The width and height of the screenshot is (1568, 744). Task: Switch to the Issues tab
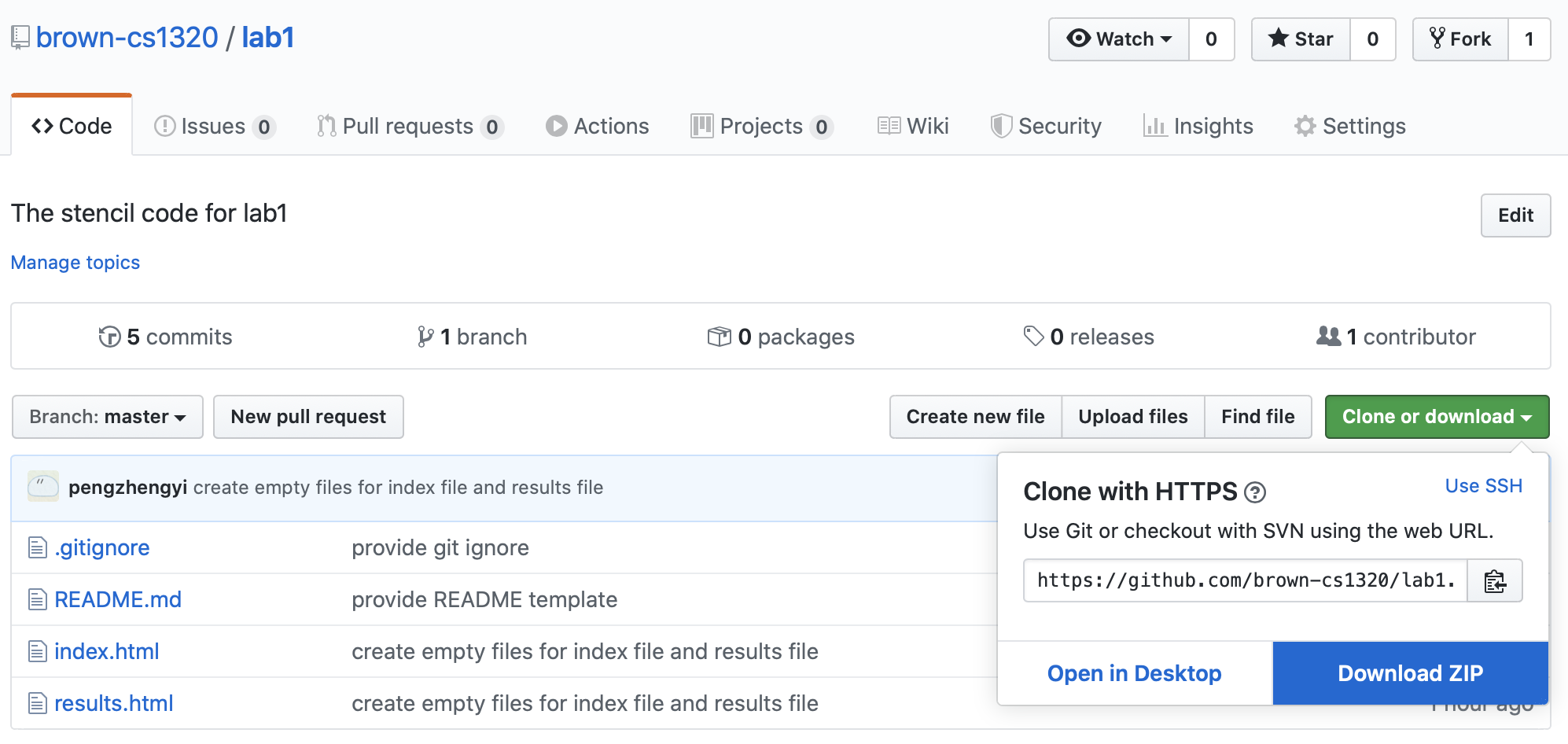214,127
